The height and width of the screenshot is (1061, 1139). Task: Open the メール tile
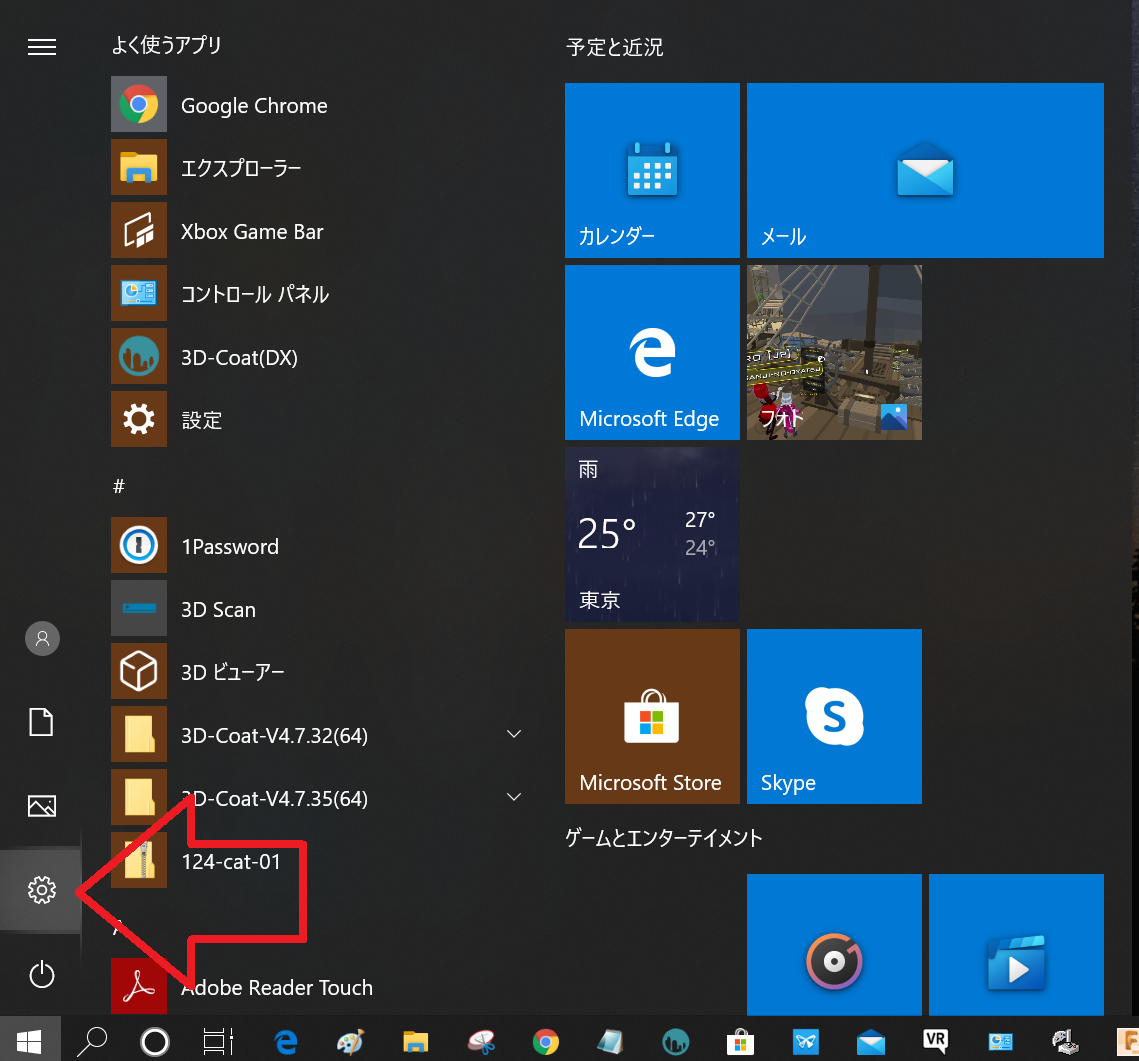925,171
